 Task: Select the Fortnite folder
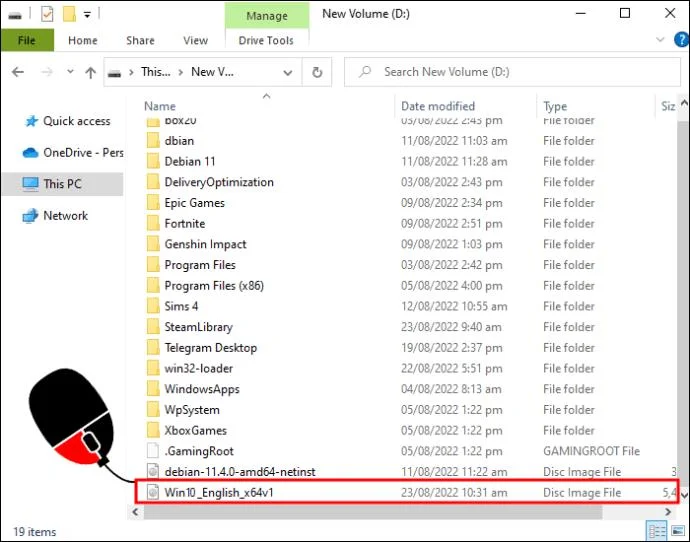(x=185, y=223)
